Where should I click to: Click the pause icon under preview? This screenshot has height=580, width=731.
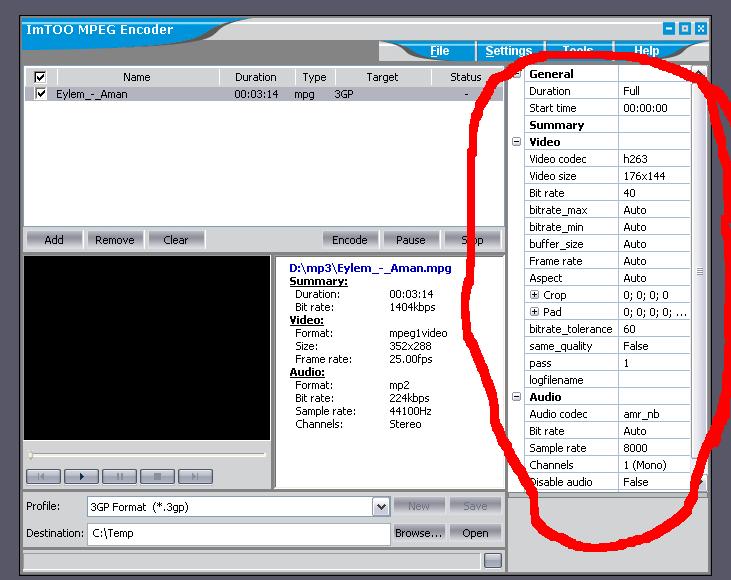(119, 476)
